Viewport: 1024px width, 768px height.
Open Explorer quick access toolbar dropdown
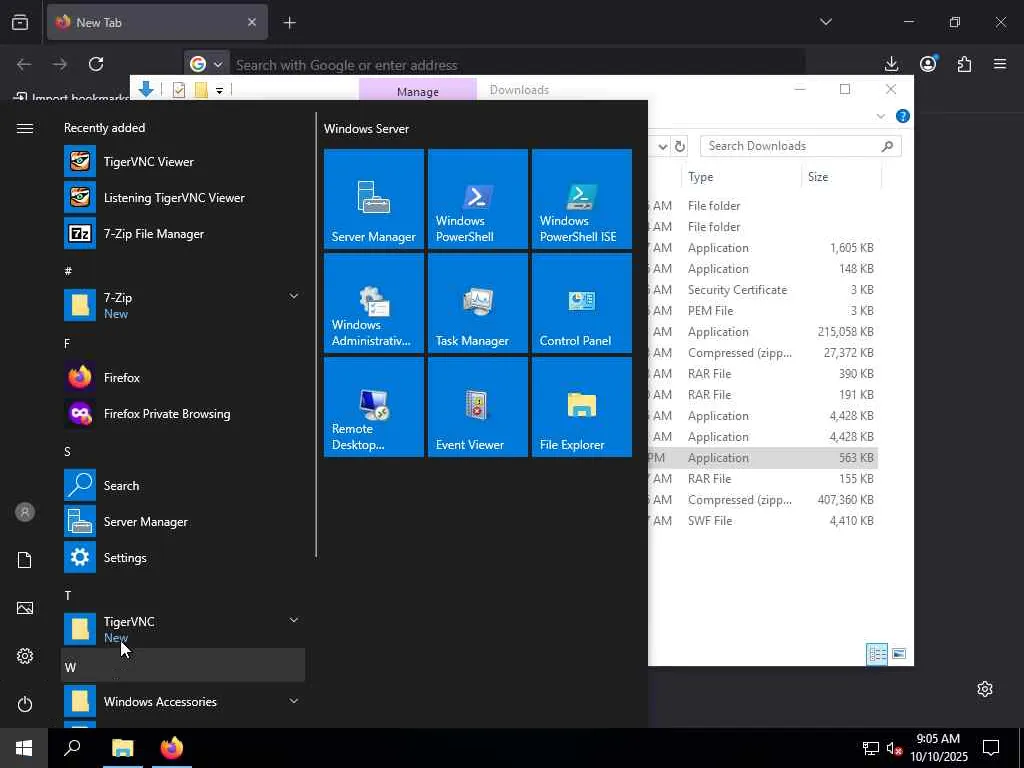point(219,91)
